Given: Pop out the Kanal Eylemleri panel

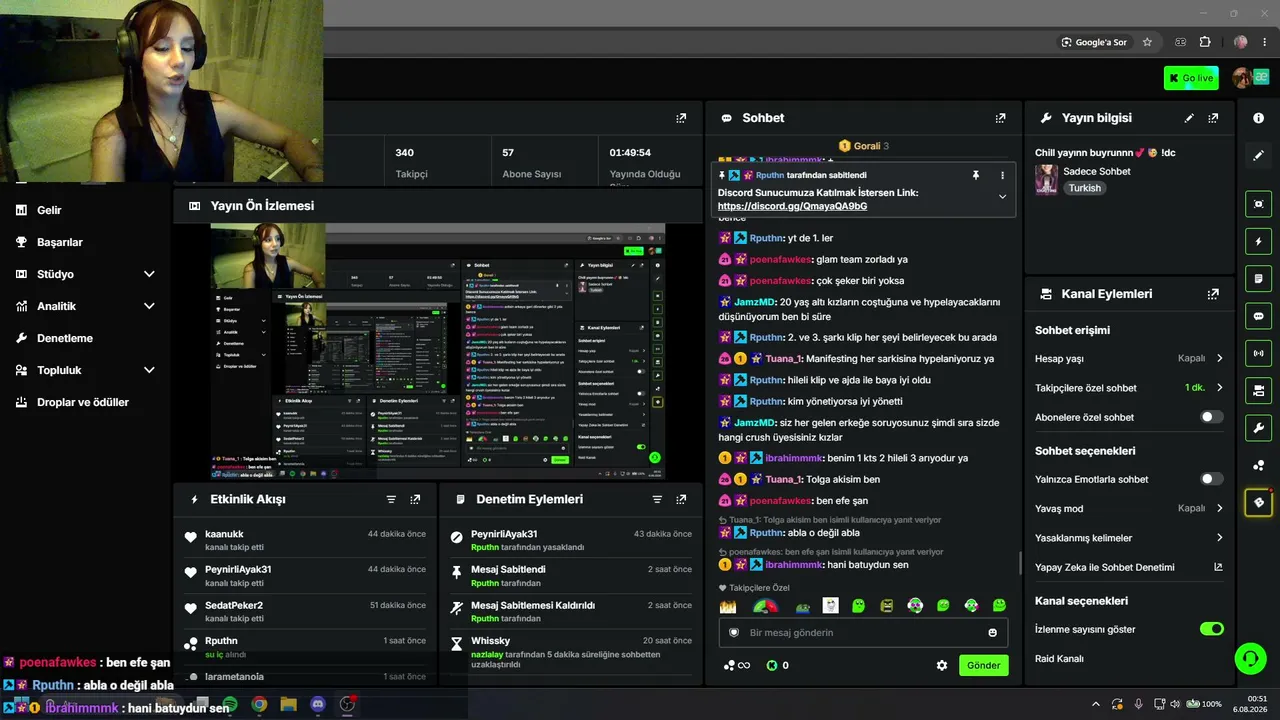Looking at the screenshot, I should pyautogui.click(x=1213, y=294).
